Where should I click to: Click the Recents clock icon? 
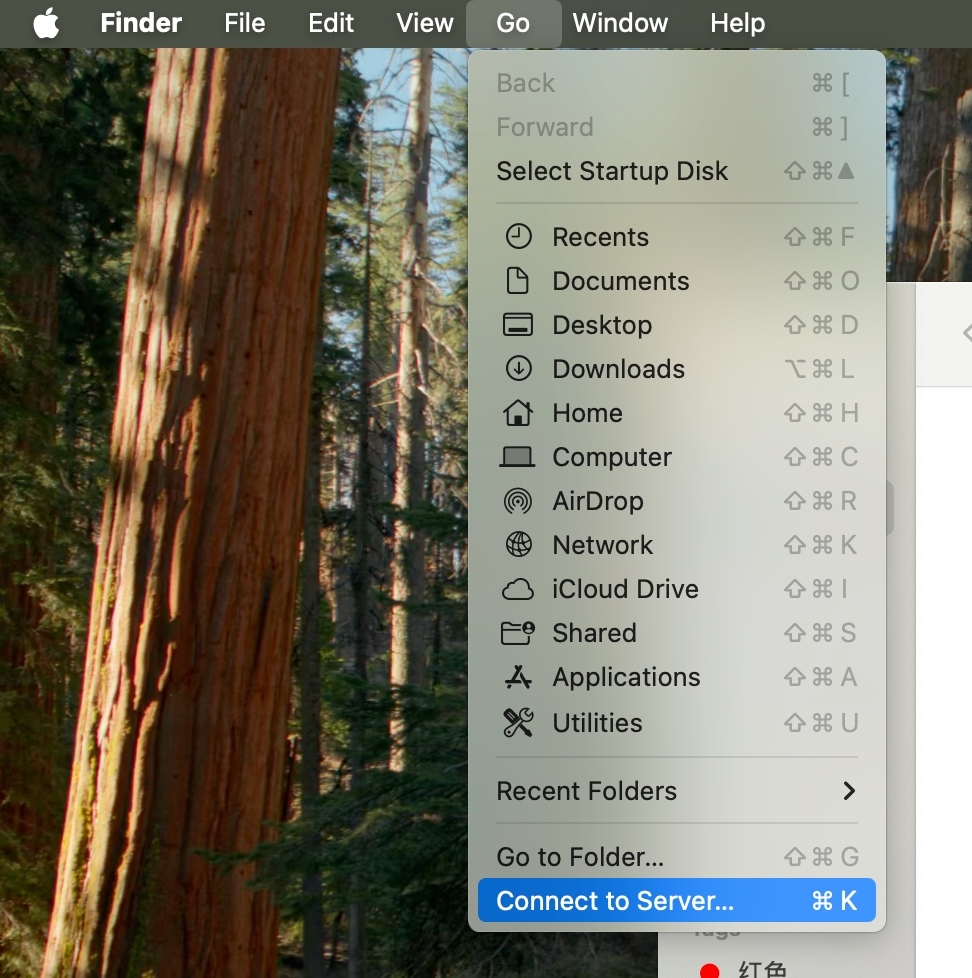(518, 237)
